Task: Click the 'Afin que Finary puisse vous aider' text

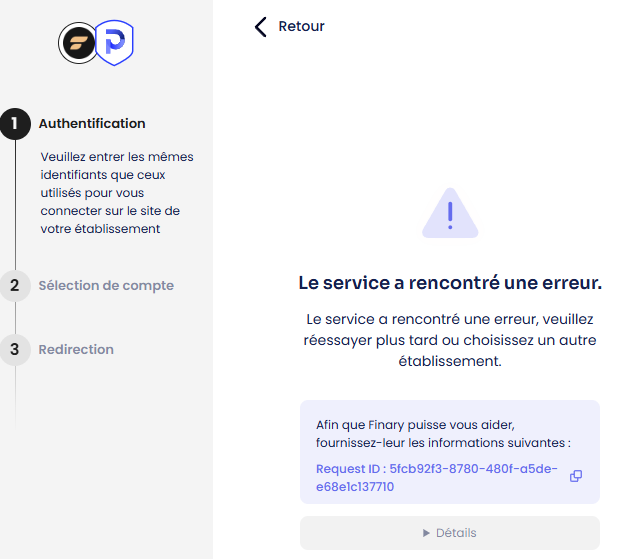Action: pos(415,425)
